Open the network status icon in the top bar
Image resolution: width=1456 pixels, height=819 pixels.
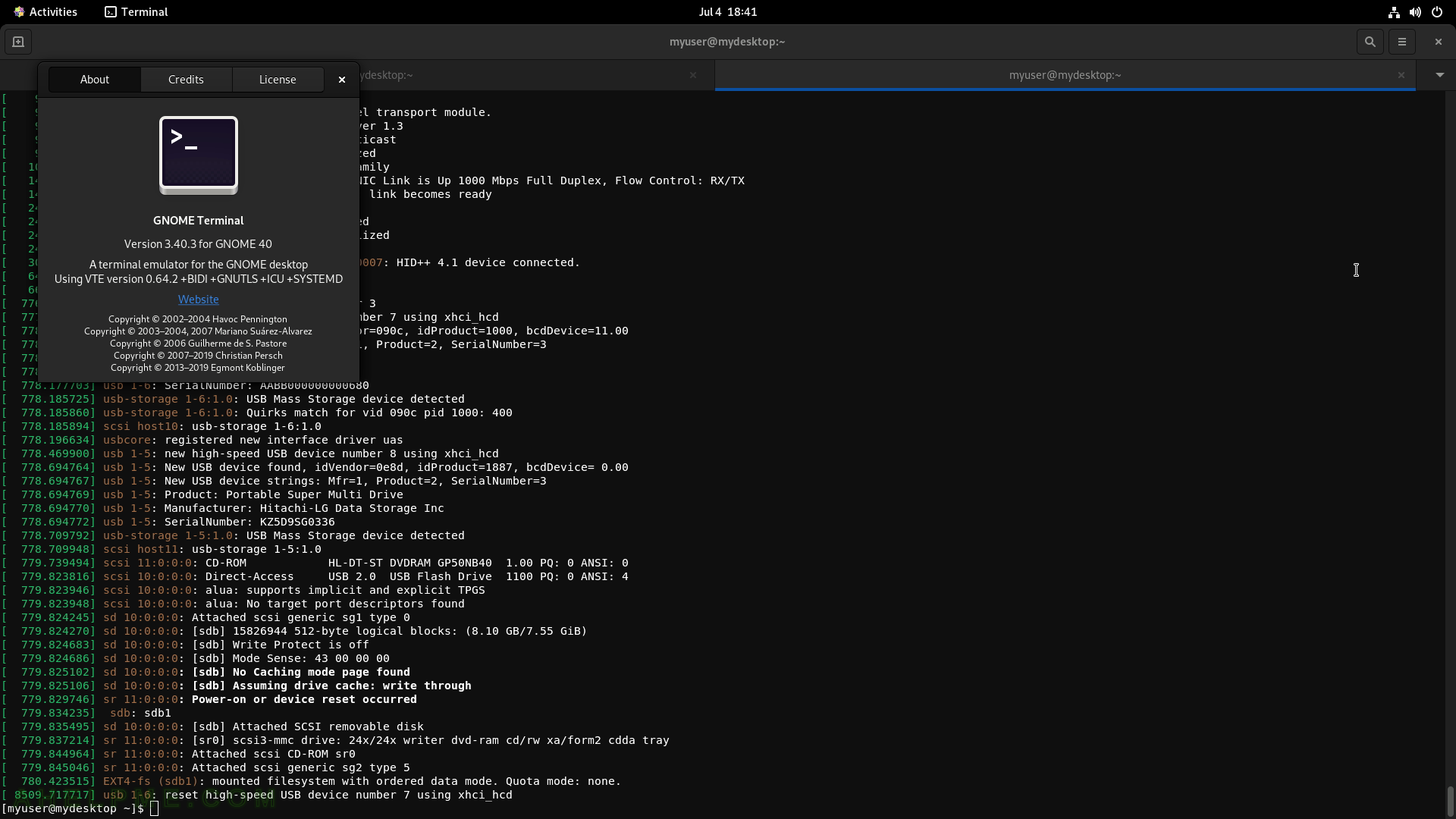[1393, 12]
